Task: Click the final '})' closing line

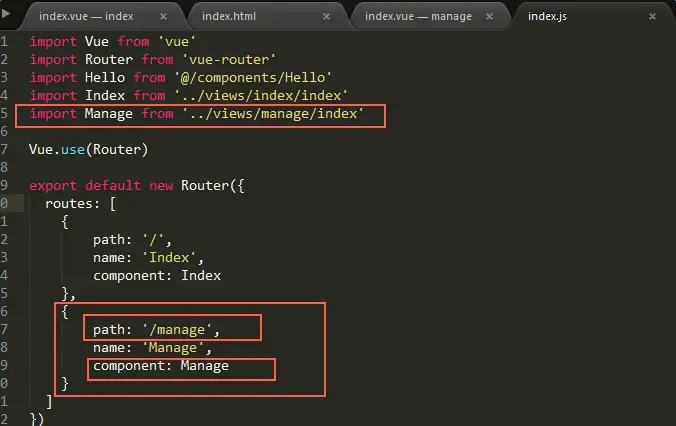Action: pyautogui.click(x=37, y=419)
